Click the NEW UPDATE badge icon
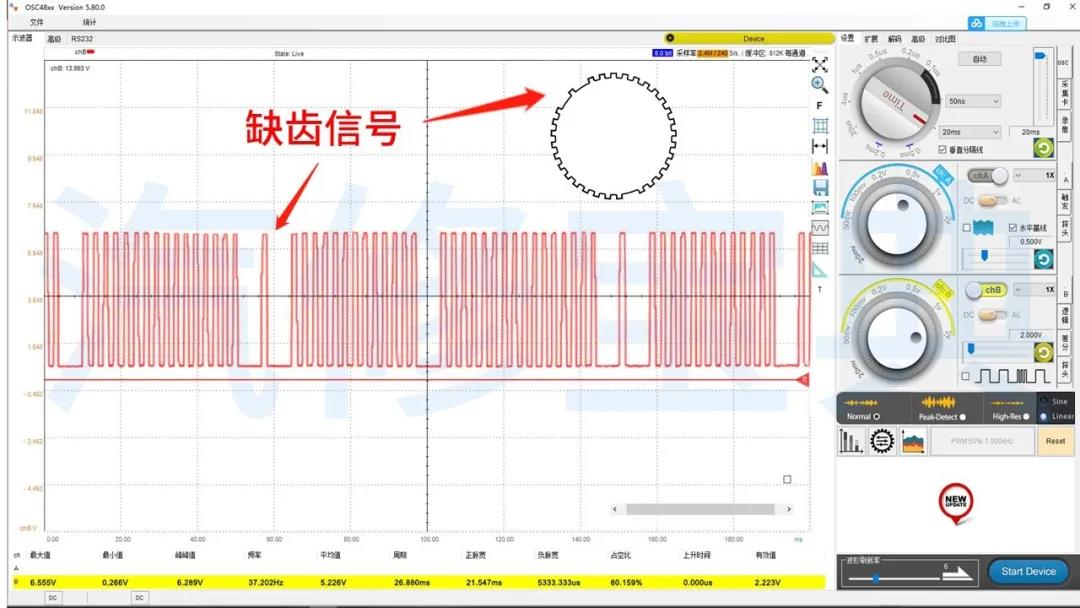This screenshot has height=608, width=1080. pyautogui.click(x=956, y=503)
